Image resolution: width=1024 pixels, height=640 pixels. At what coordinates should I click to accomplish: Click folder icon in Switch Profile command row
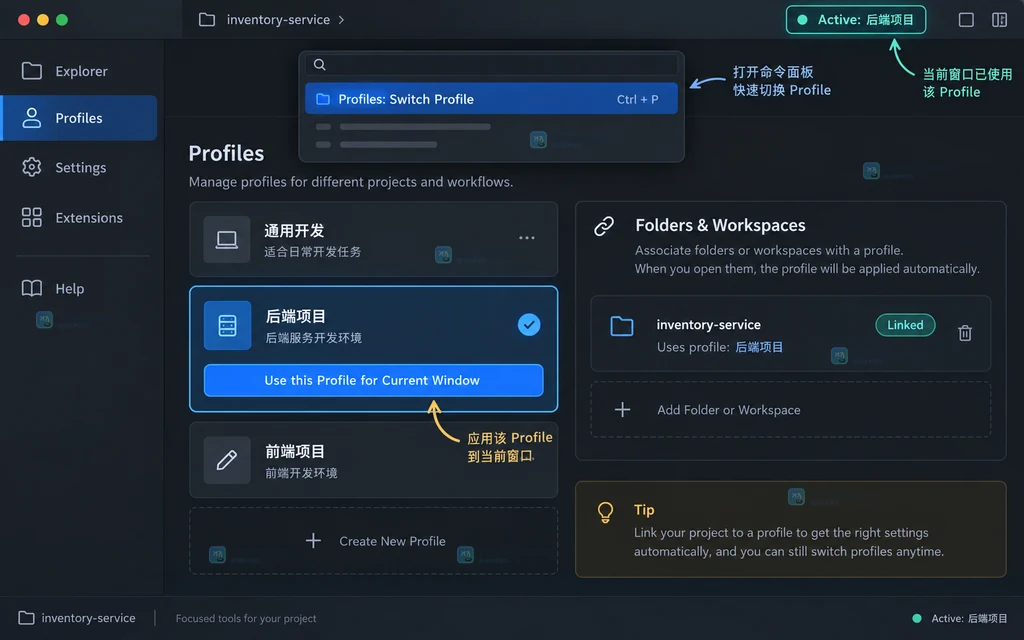pyautogui.click(x=323, y=99)
